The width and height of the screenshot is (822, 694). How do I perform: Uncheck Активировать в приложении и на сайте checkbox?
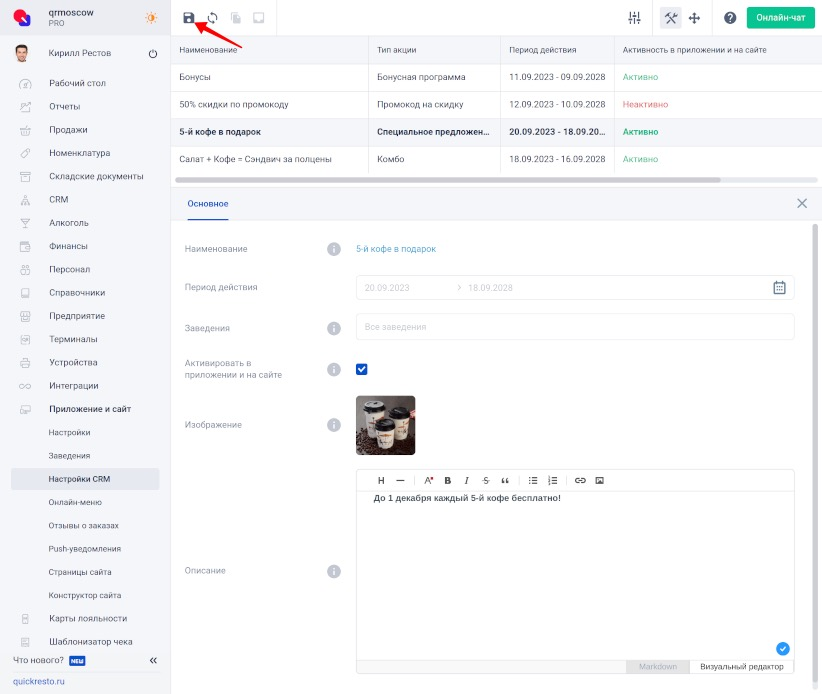[x=362, y=370]
